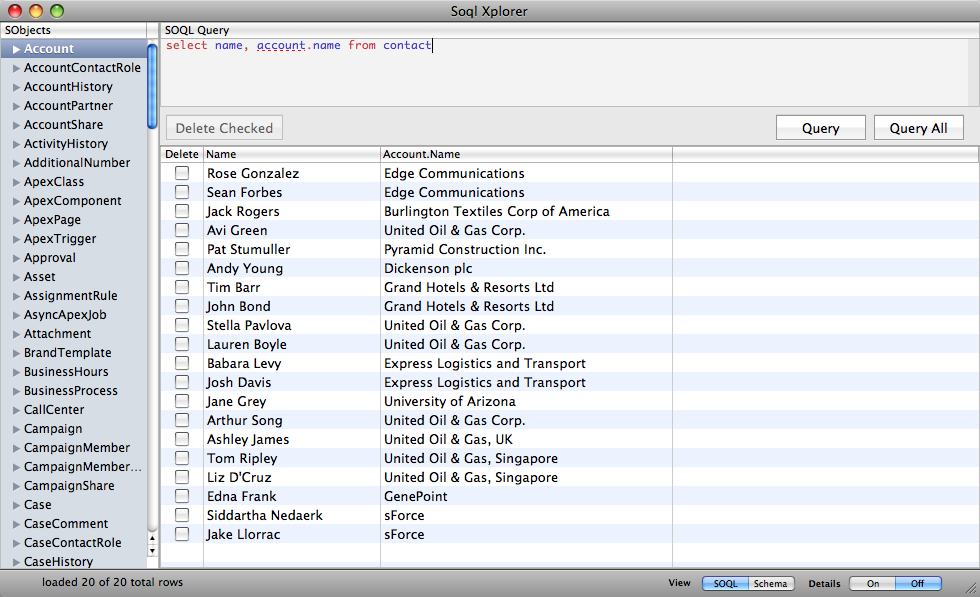The width and height of the screenshot is (980, 597).
Task: Click the window's green zoom button
Action: [57, 11]
